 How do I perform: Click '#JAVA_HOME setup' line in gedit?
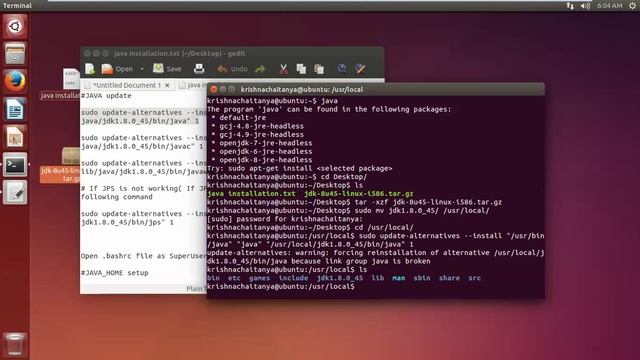(115, 273)
